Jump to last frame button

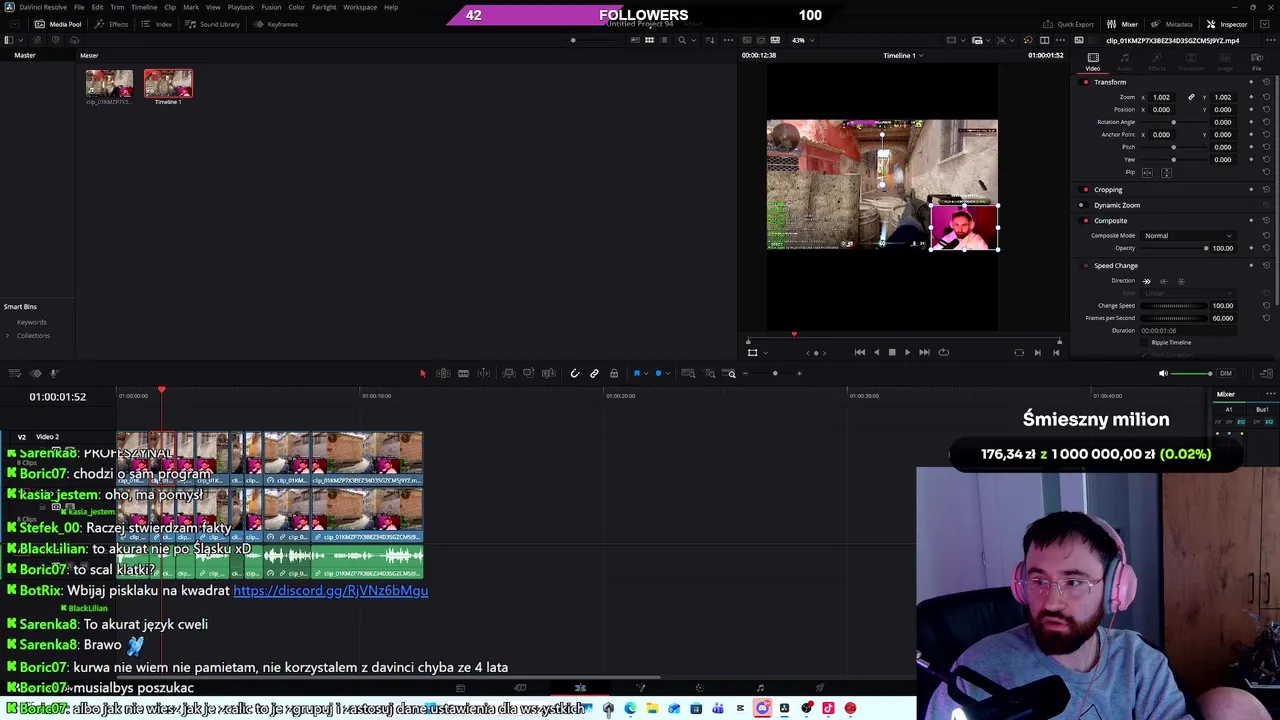coord(924,352)
